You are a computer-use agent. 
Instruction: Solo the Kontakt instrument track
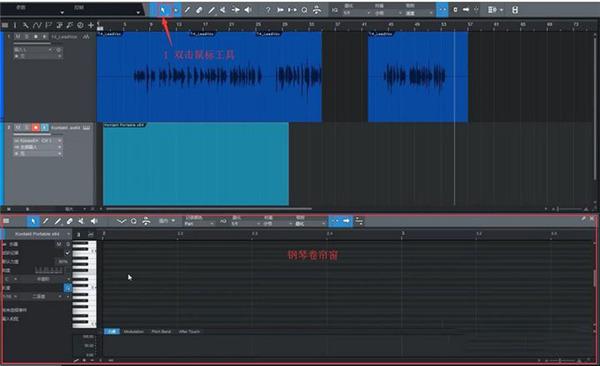tap(27, 127)
